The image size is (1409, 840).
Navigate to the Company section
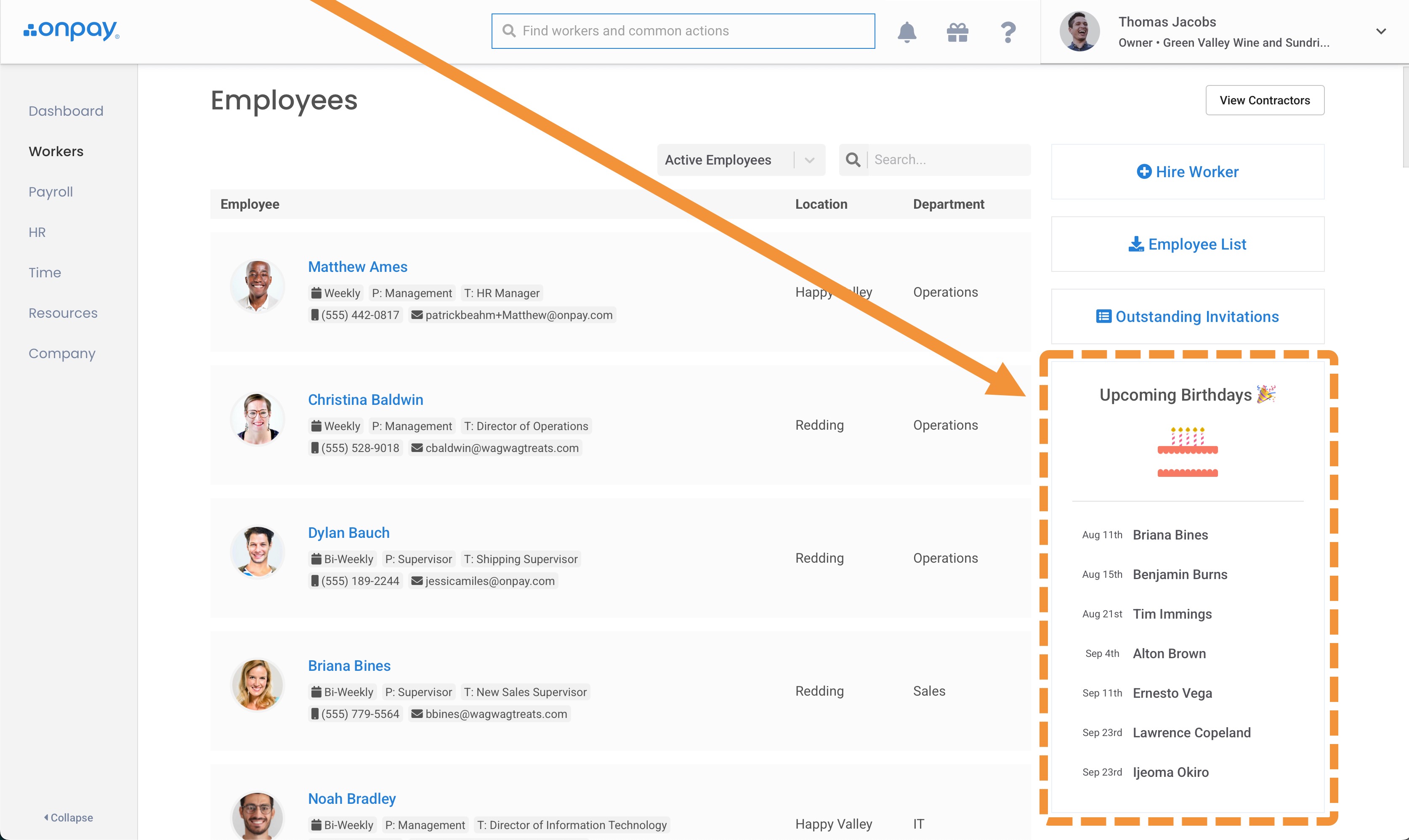(62, 353)
